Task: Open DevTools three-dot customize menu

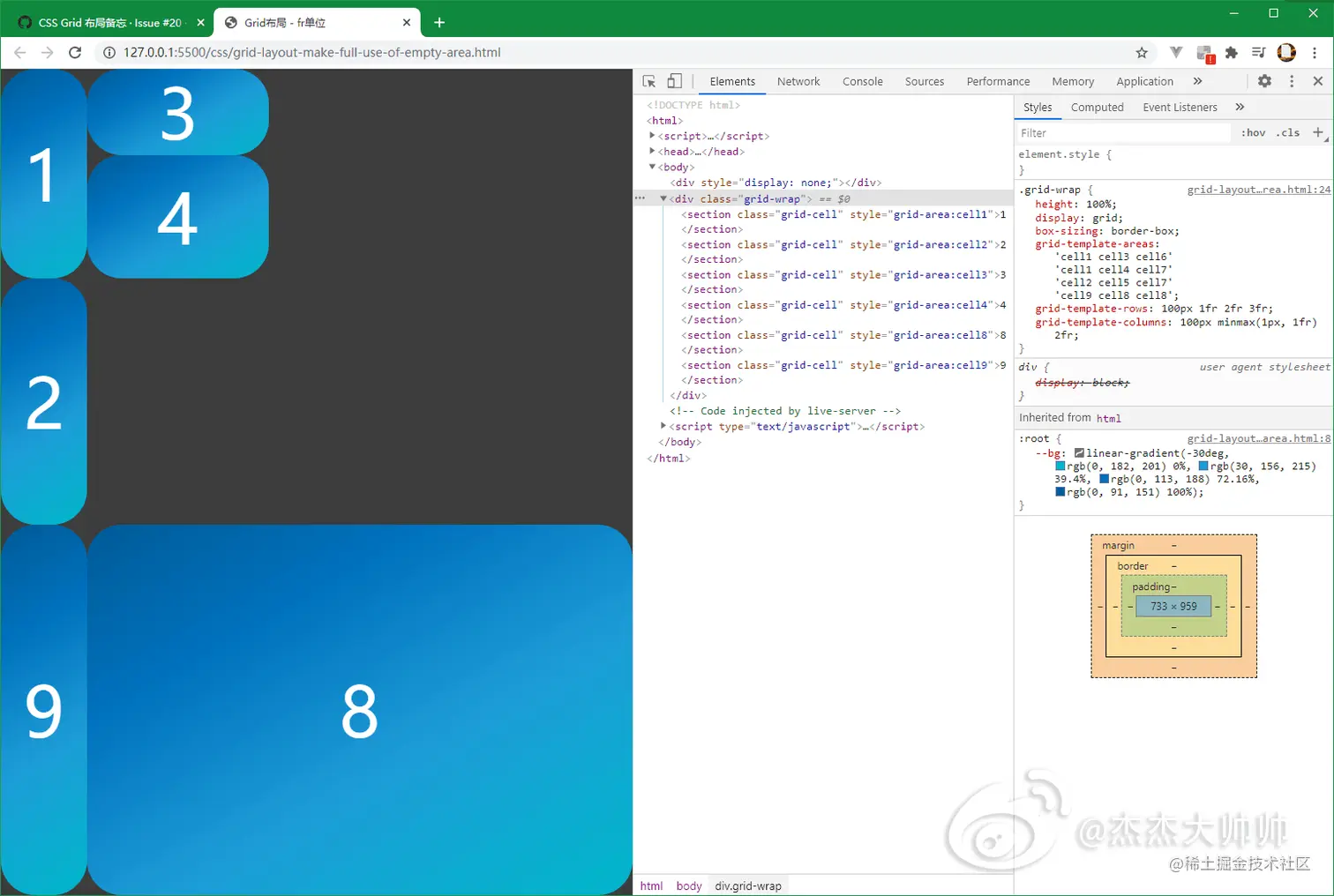Action: 1292,81
